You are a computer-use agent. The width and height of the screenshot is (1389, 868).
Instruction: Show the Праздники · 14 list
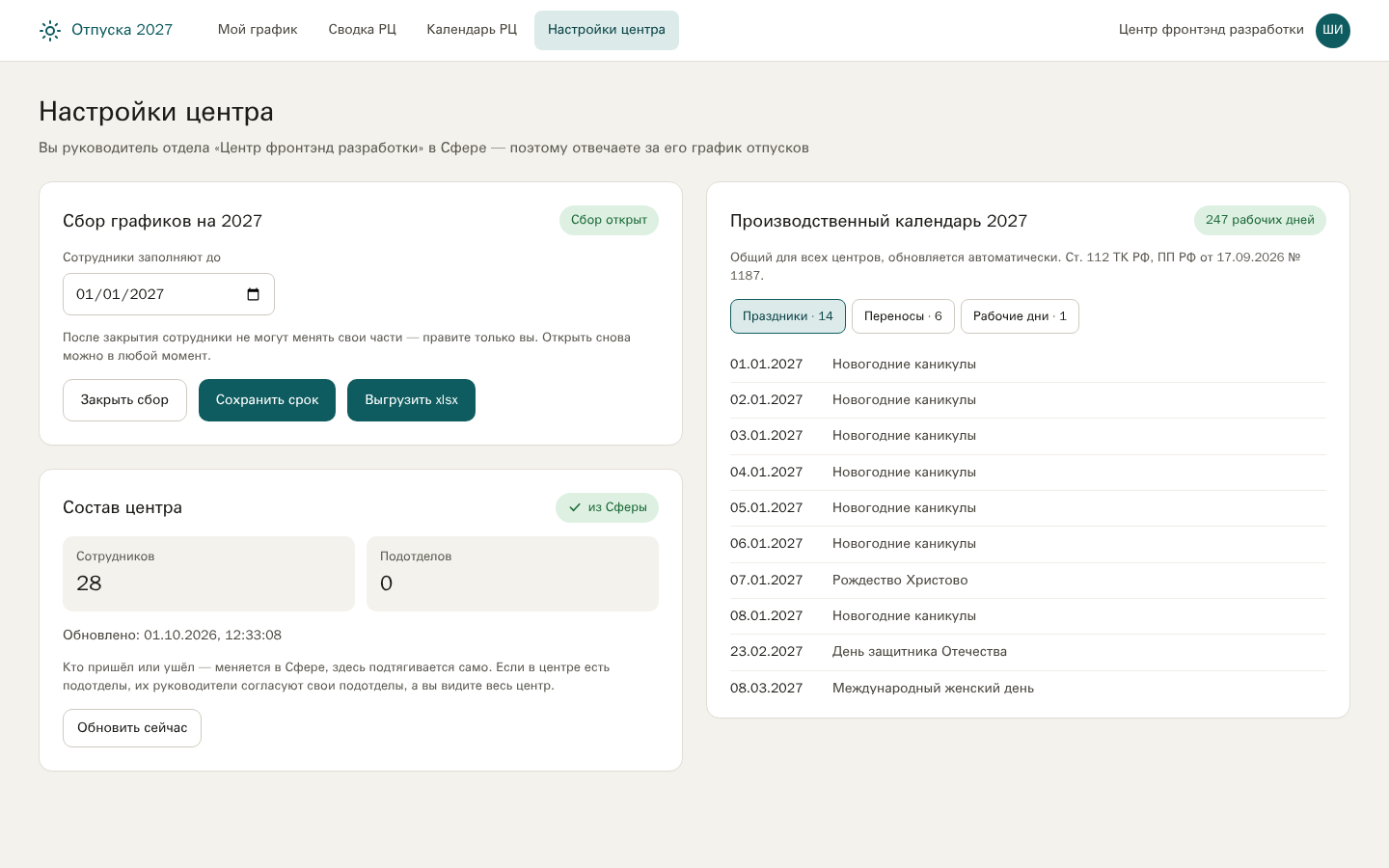(788, 316)
